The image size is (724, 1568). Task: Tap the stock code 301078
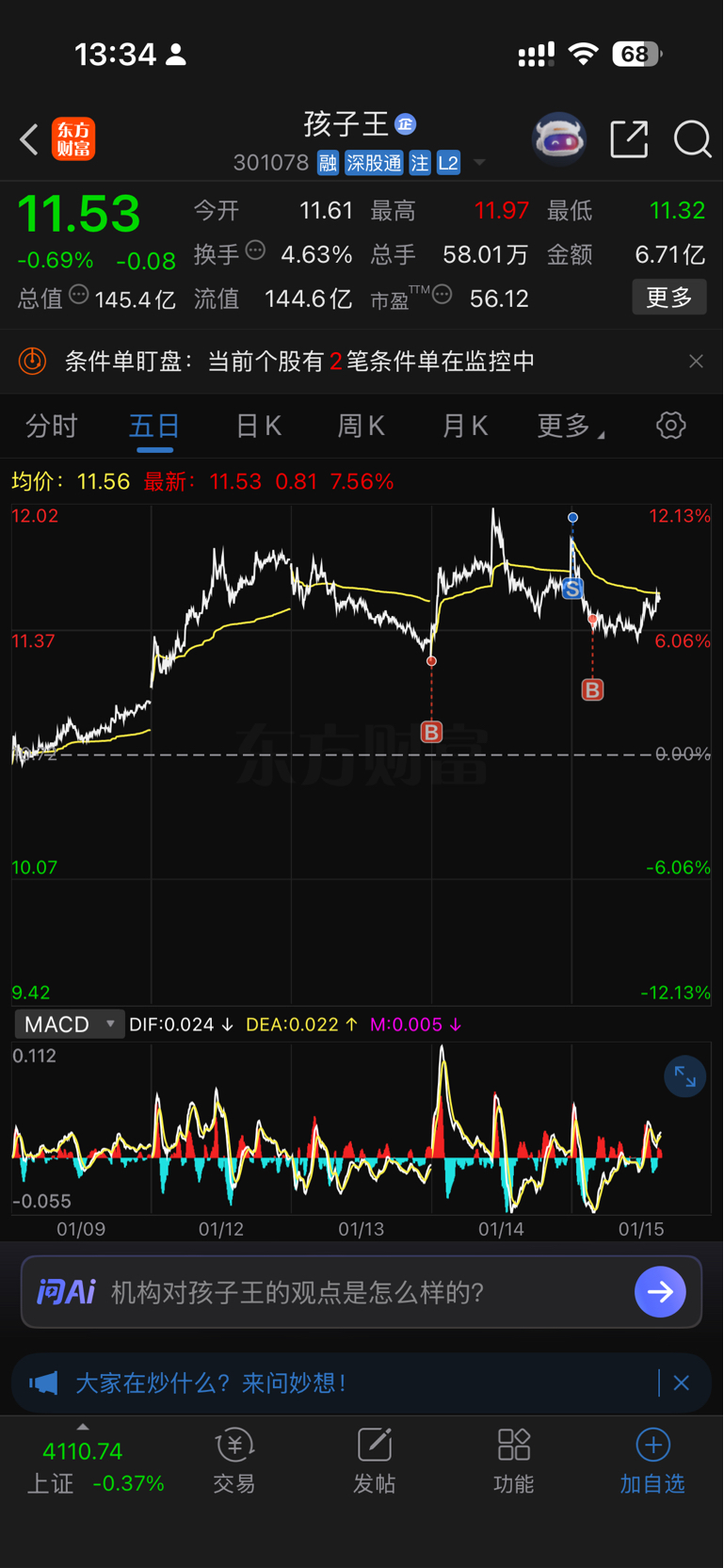coord(271,164)
